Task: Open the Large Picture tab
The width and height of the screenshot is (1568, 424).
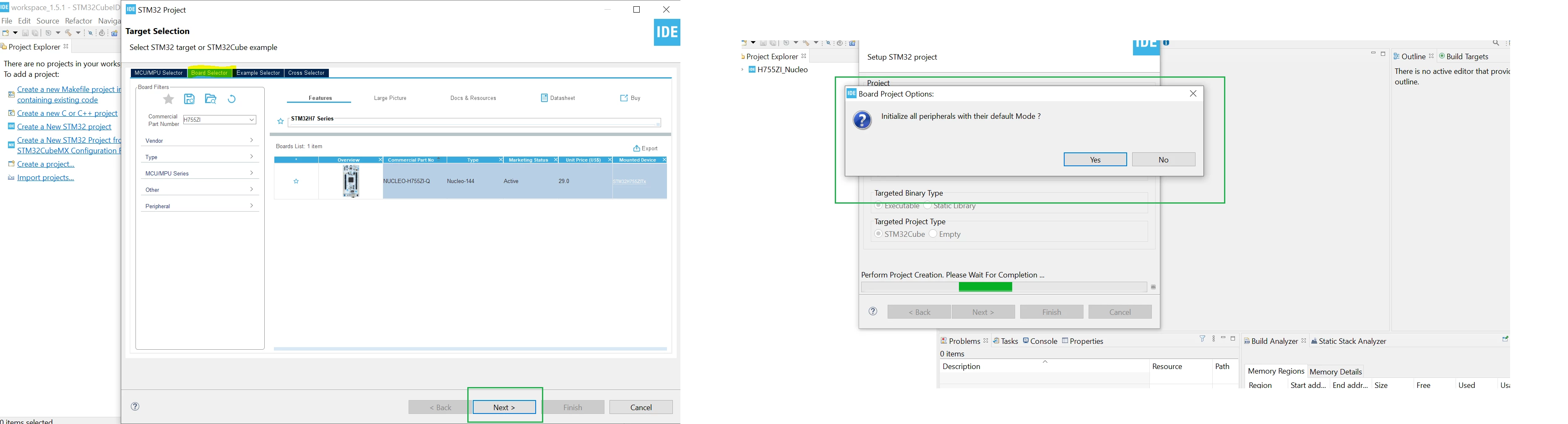Action: pos(390,98)
